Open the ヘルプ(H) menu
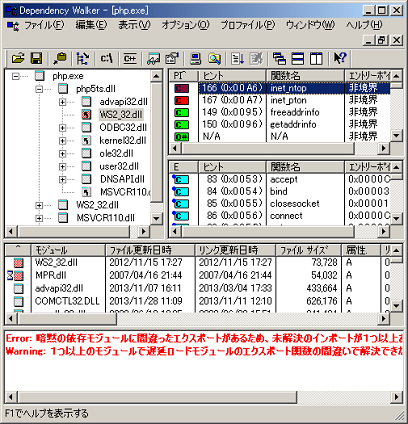 364,25
